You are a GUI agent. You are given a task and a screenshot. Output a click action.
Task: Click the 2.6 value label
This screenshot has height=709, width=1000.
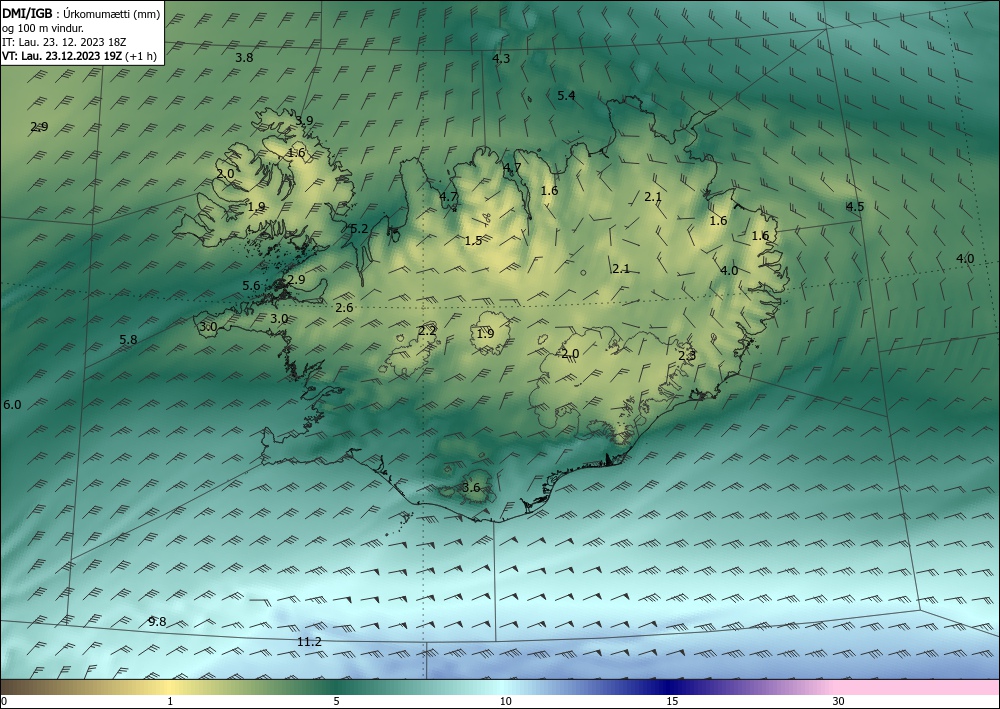point(344,308)
